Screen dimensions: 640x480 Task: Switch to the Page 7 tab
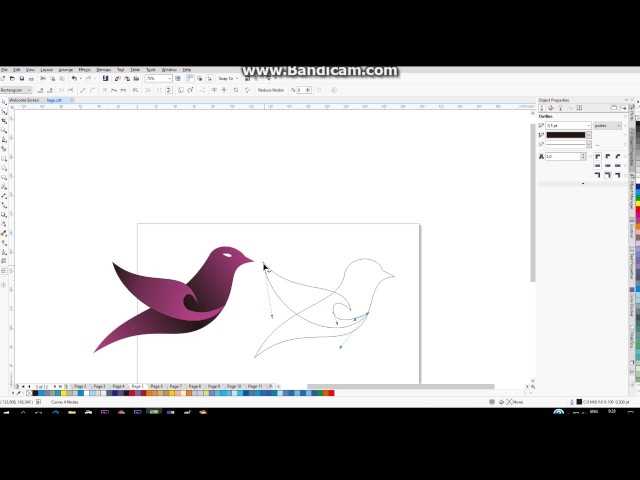tap(175, 386)
